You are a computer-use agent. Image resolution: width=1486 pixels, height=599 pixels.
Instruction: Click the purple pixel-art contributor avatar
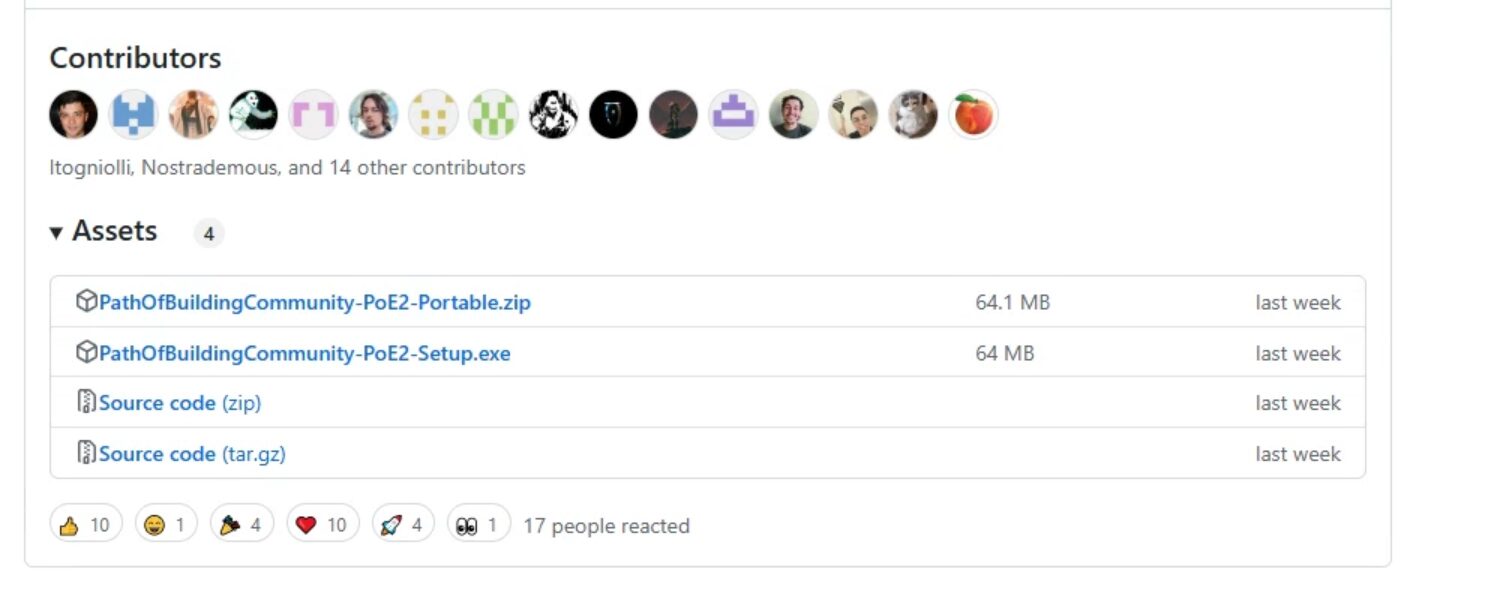[733, 115]
